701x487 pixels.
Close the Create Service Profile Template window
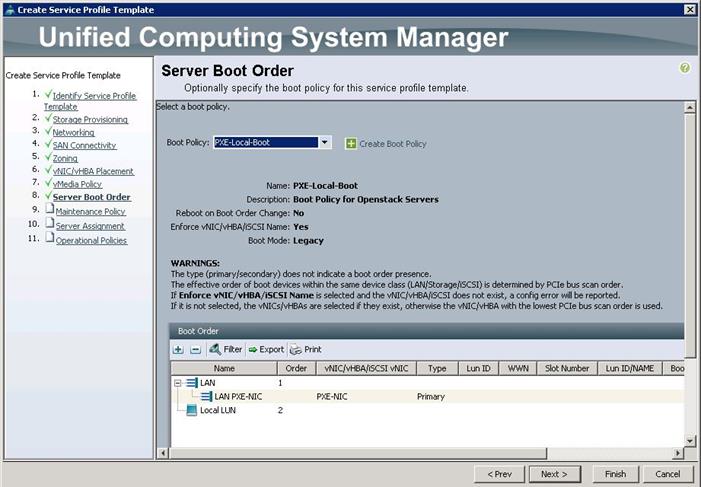pyautogui.click(x=690, y=9)
